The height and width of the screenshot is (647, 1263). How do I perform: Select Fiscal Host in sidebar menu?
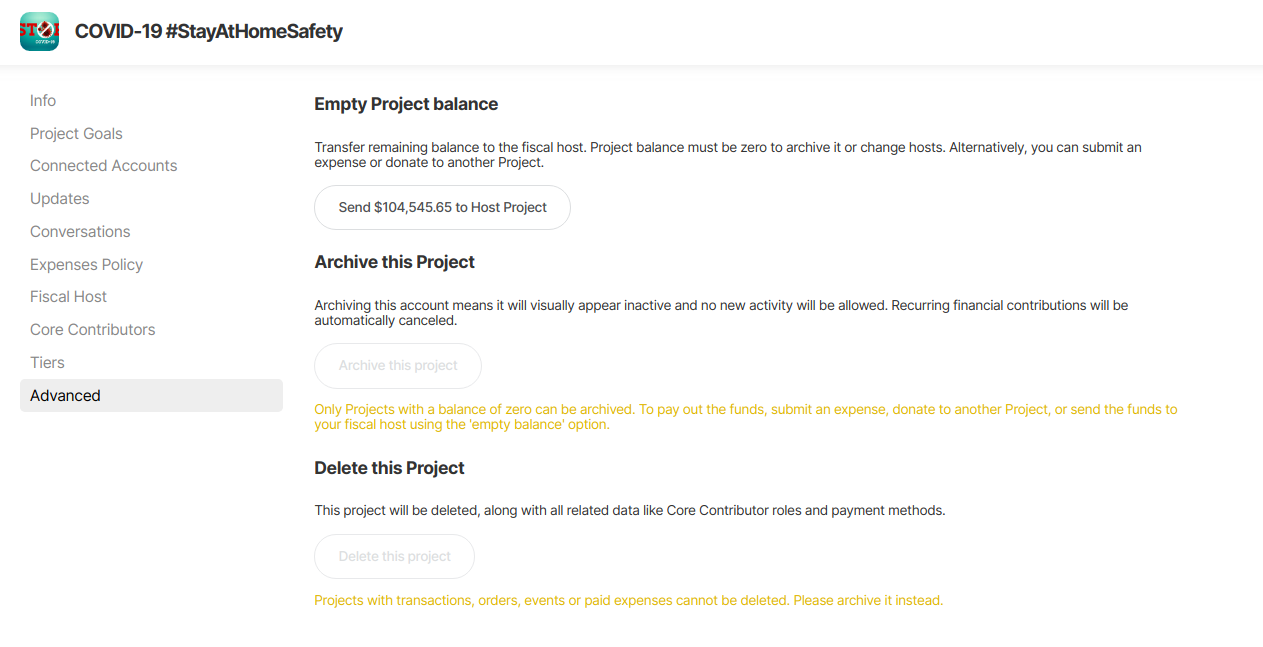pos(68,297)
